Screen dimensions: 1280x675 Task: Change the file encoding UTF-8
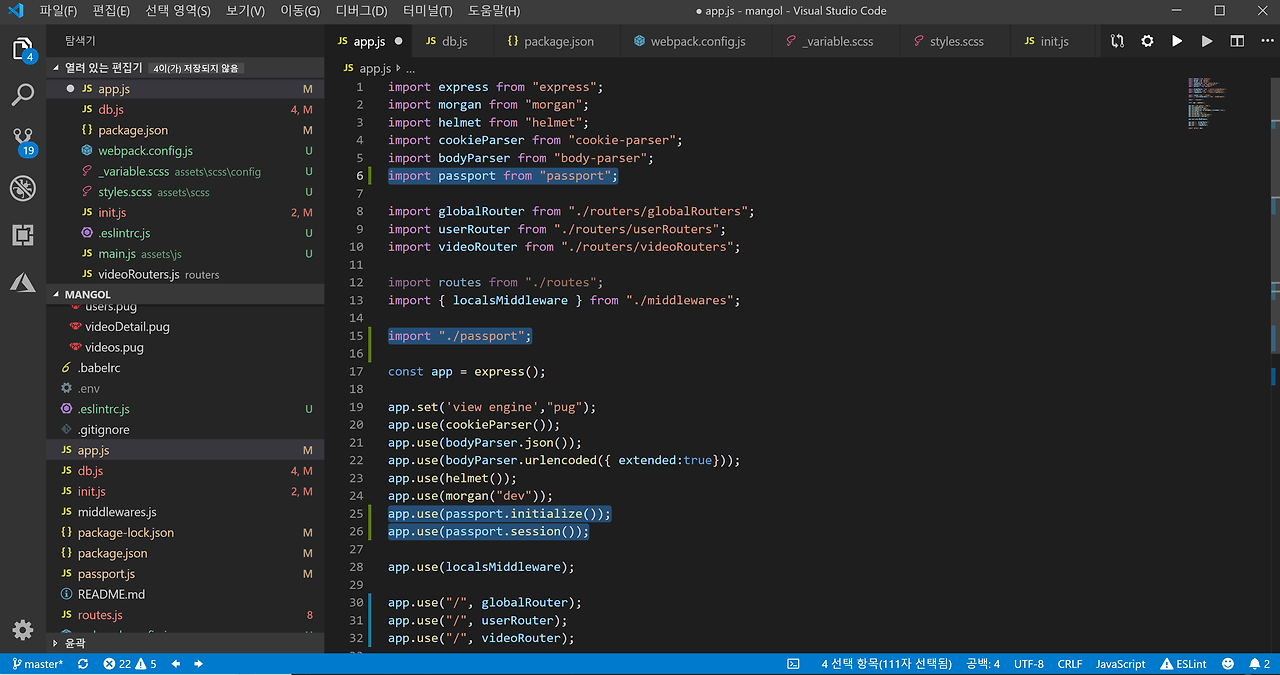point(1028,664)
